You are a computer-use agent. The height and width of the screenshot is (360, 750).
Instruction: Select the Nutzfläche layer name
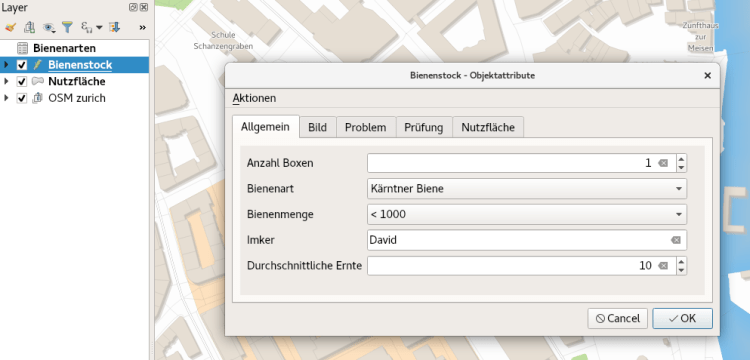point(77,81)
